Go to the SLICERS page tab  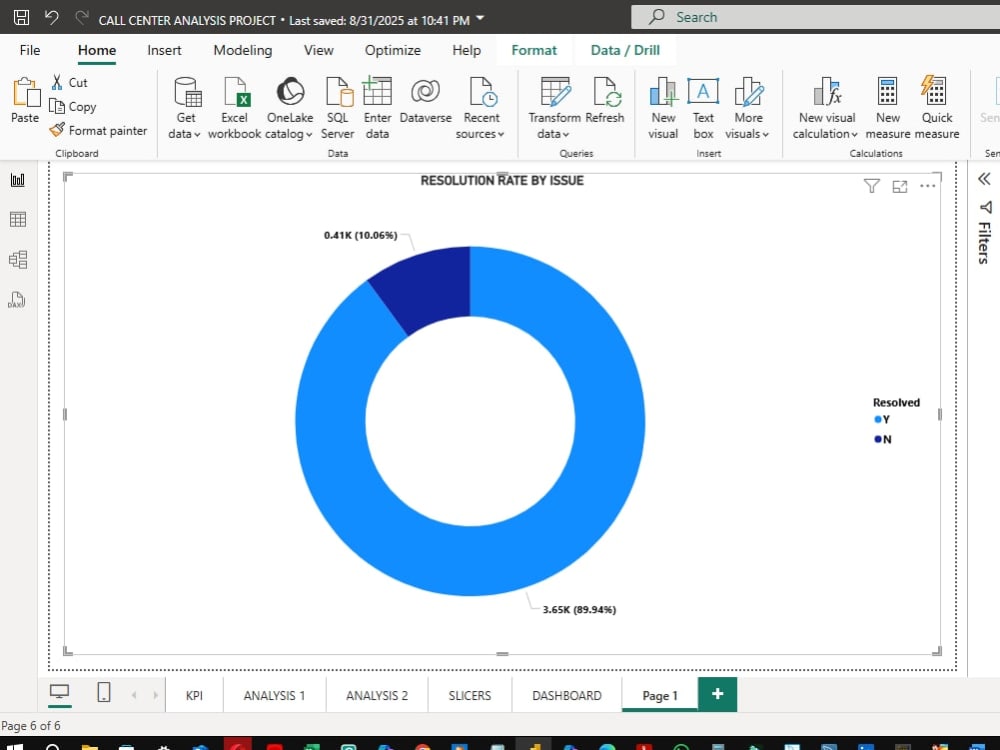click(x=469, y=695)
